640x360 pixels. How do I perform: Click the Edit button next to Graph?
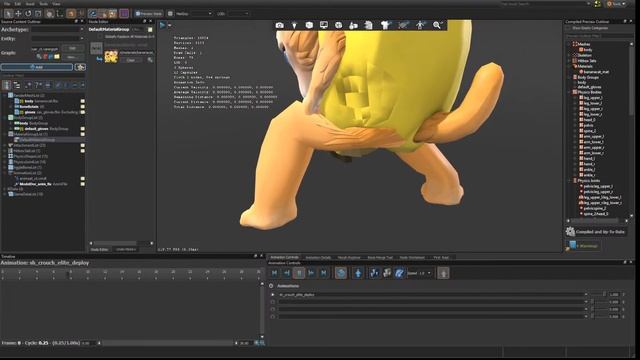[72, 48]
